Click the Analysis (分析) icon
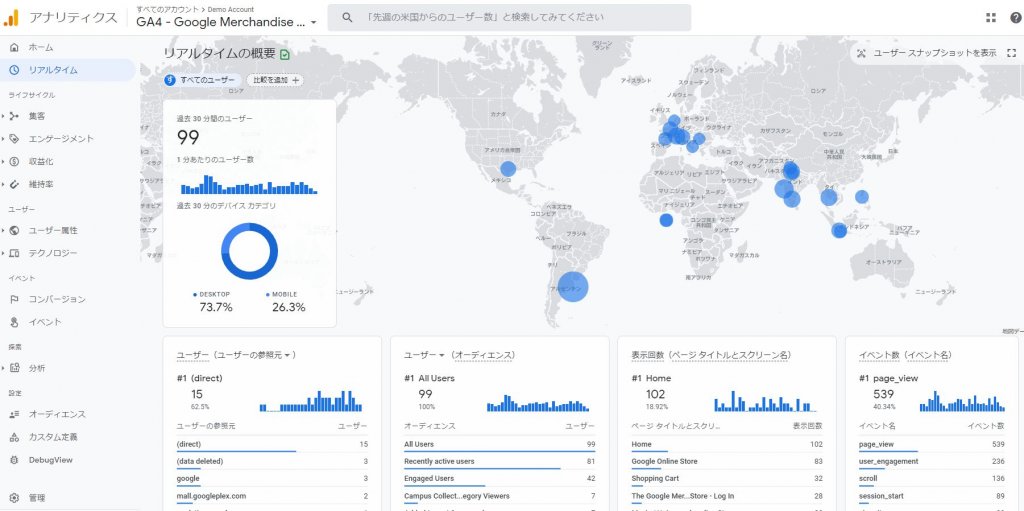This screenshot has height=511, width=1024. point(14,368)
